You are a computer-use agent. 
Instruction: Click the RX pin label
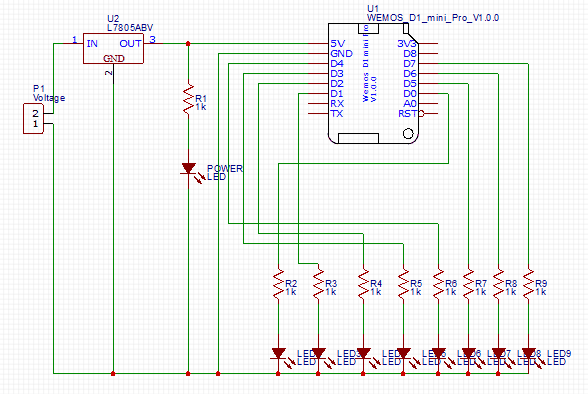point(337,103)
